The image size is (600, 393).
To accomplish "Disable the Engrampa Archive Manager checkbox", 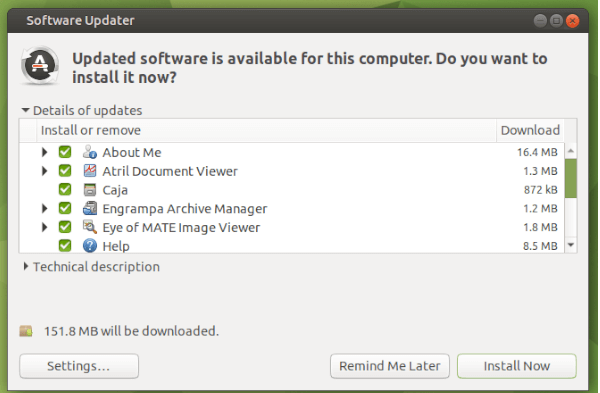I will pos(65,208).
